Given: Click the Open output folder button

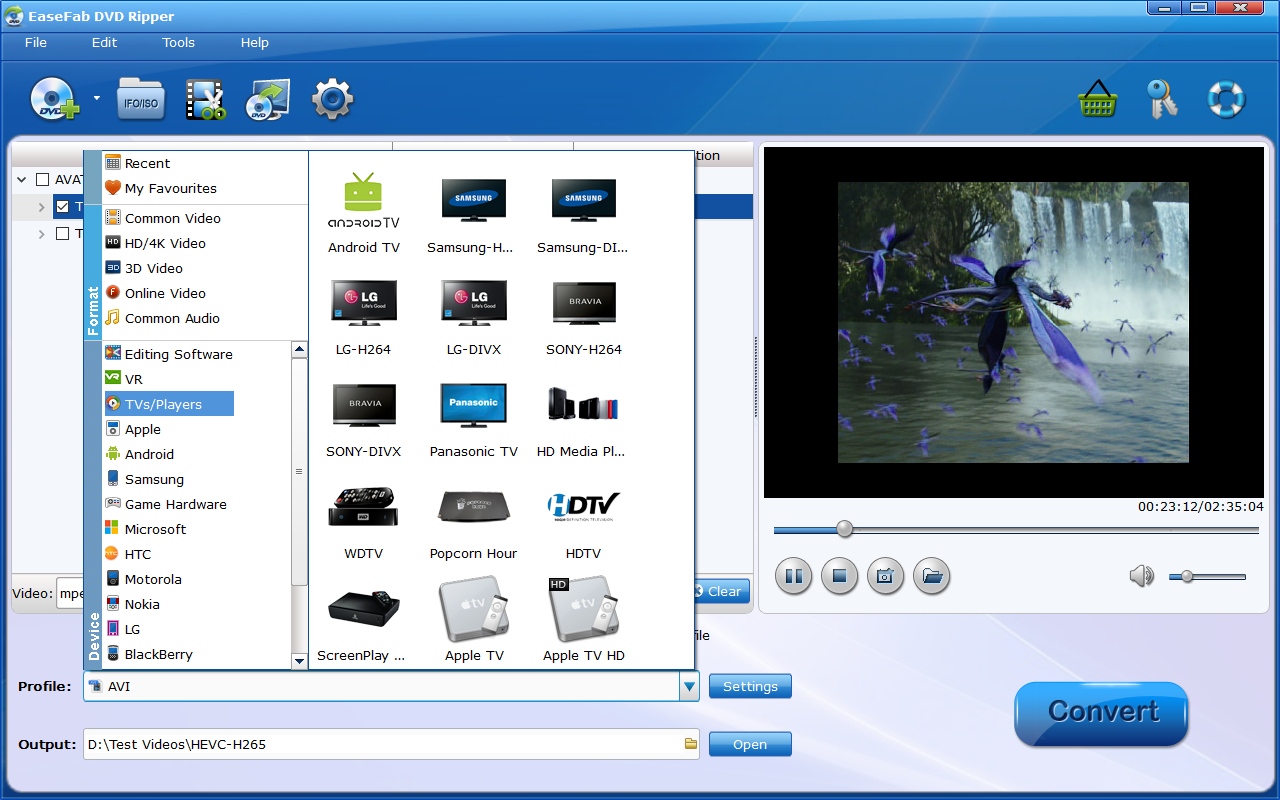Looking at the screenshot, I should (750, 744).
